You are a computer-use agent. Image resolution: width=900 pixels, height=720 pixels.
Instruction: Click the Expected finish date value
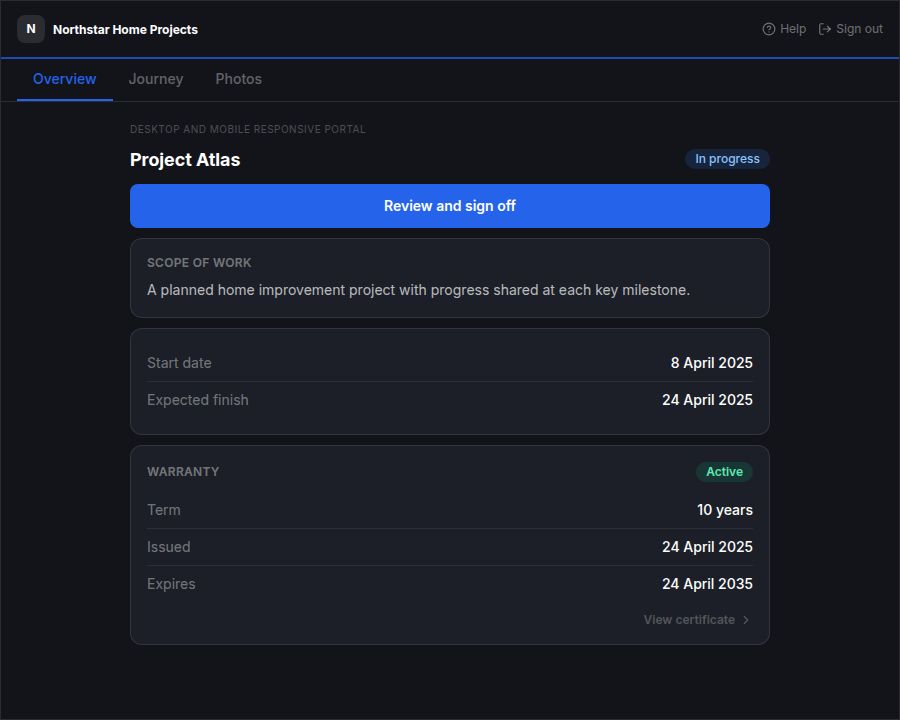pyautogui.click(x=707, y=400)
